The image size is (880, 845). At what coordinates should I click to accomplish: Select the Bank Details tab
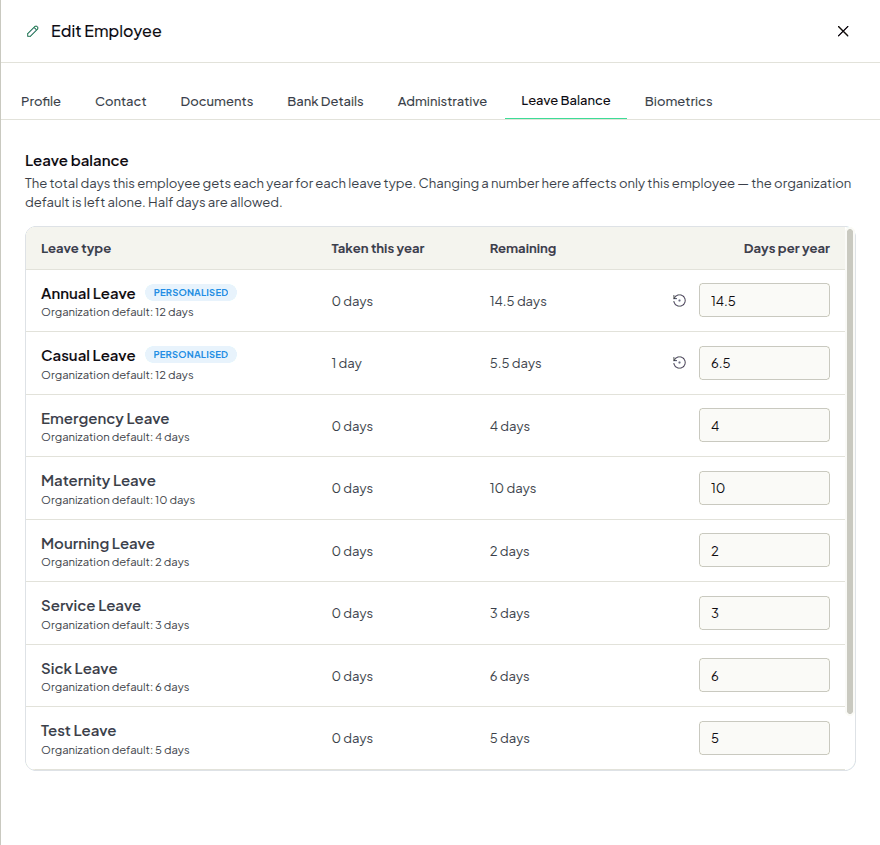(326, 102)
